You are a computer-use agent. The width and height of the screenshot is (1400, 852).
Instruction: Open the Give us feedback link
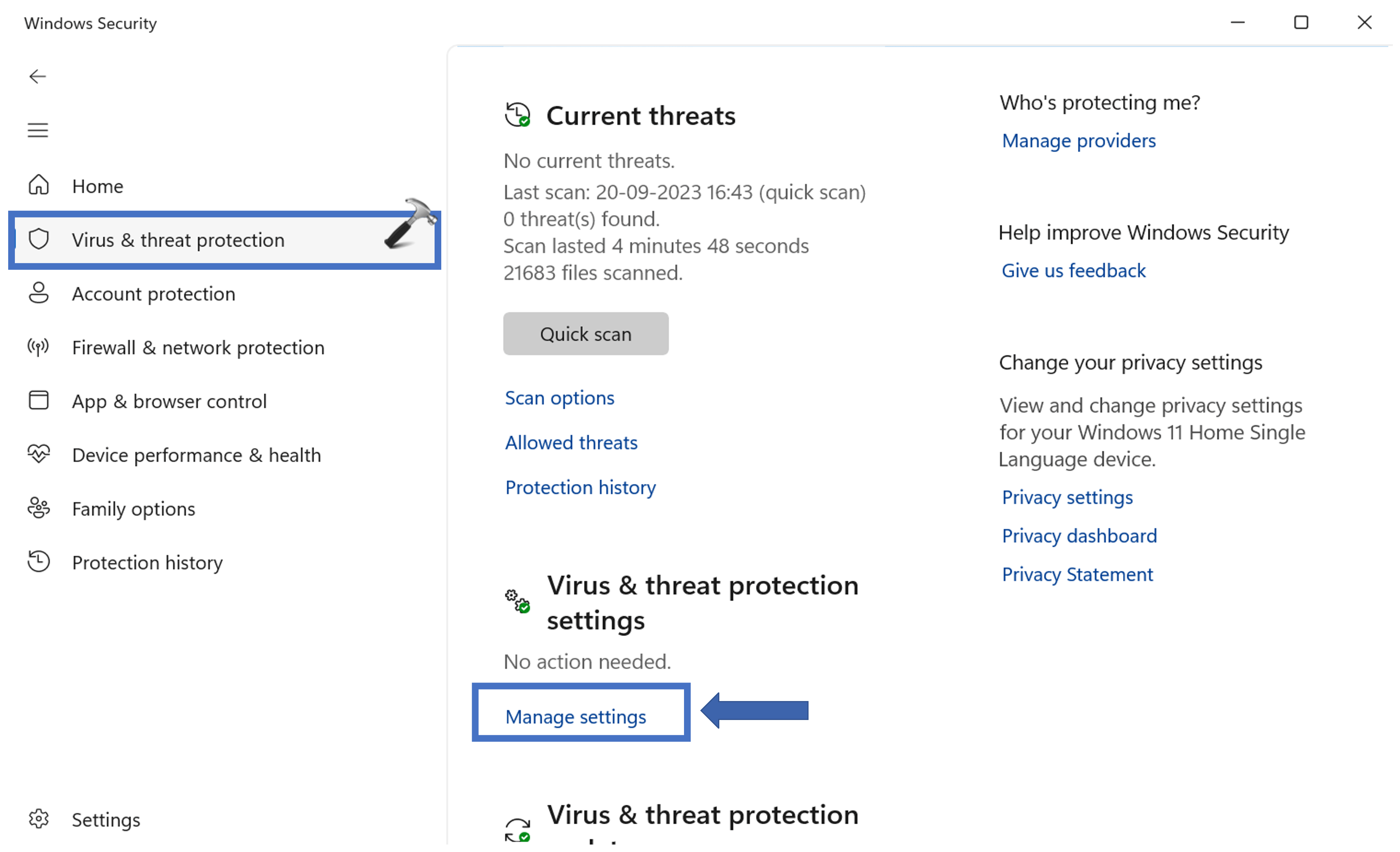click(1073, 270)
